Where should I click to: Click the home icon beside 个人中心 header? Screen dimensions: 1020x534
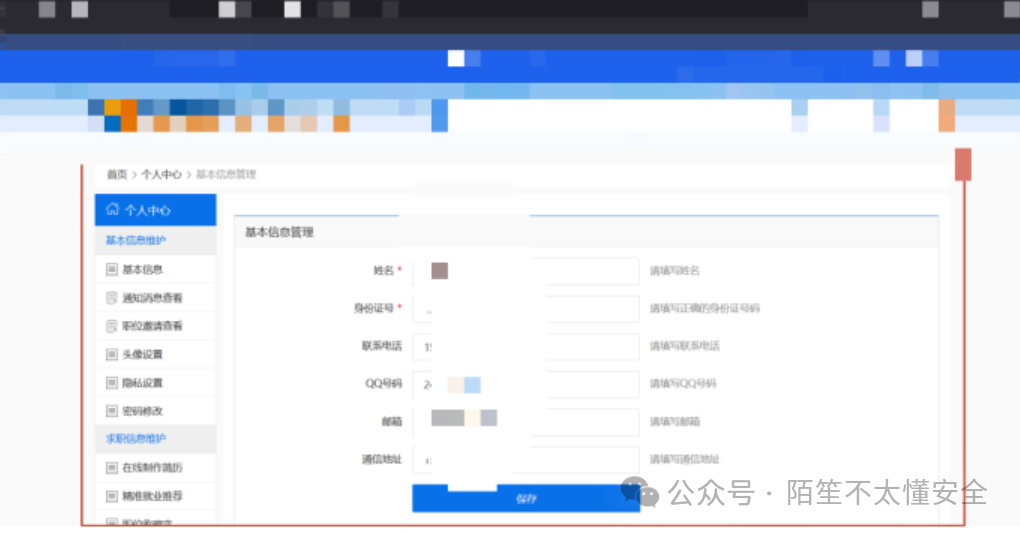[113, 209]
